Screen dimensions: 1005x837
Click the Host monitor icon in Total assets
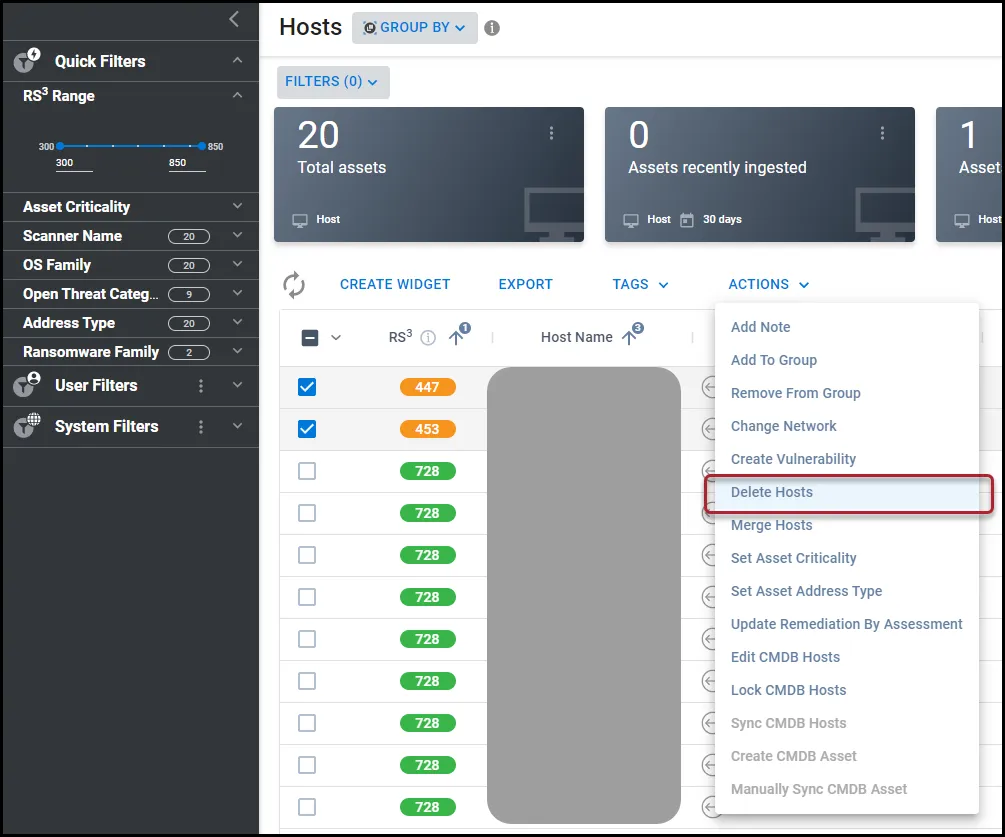pyautogui.click(x=300, y=220)
